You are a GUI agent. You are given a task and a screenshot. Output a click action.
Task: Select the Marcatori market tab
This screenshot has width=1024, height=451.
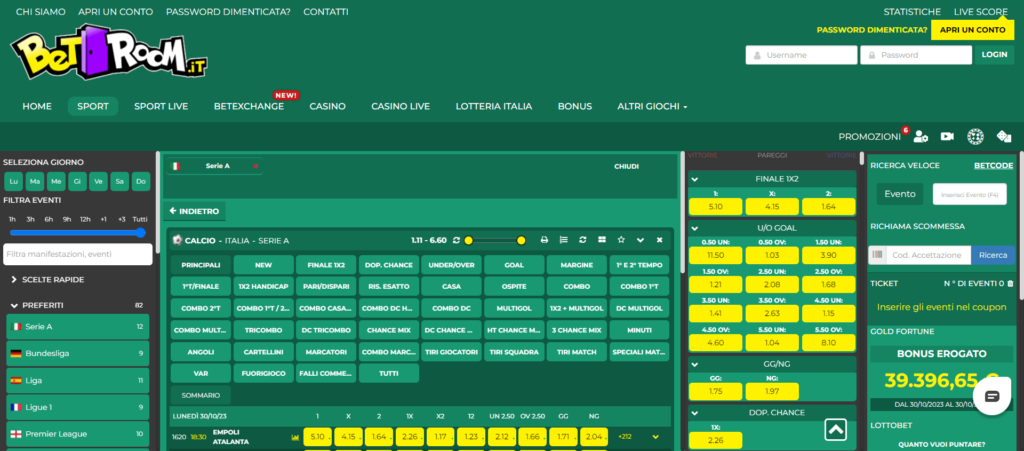click(x=326, y=352)
